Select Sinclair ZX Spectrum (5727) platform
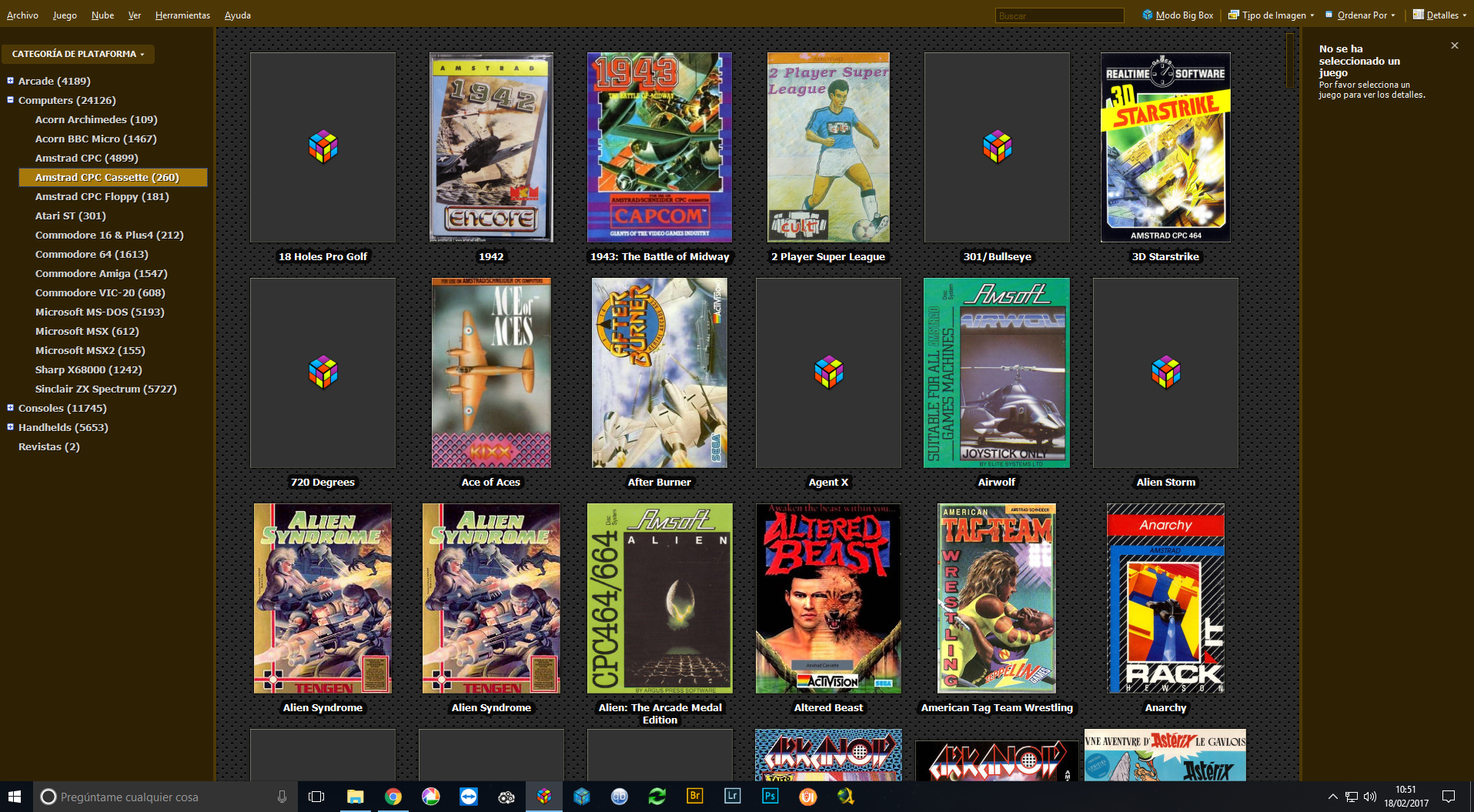The image size is (1474, 812). click(105, 389)
